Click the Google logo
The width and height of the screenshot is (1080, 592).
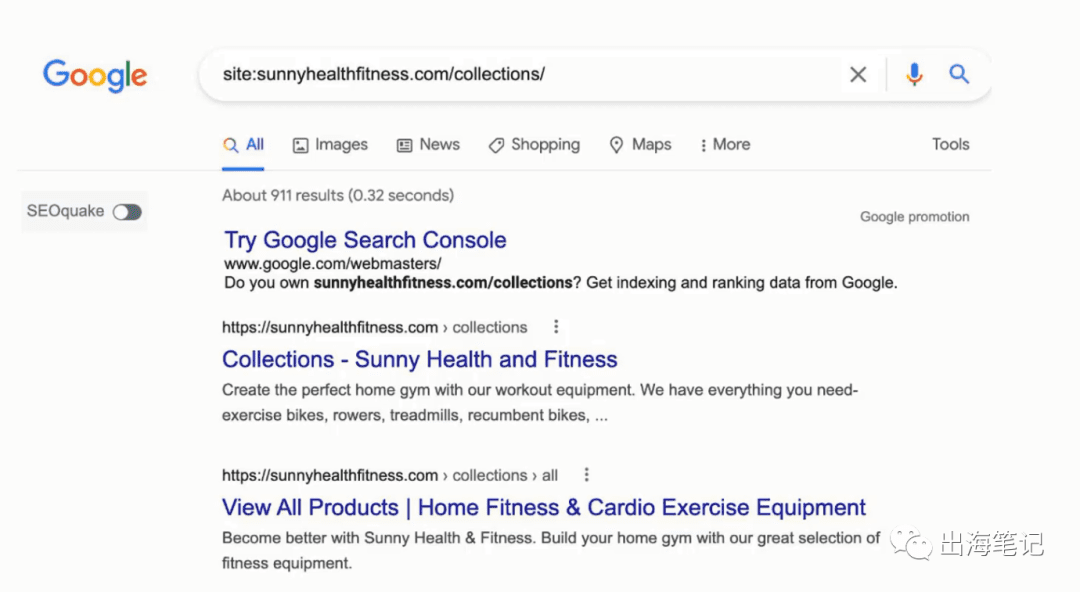(95, 75)
